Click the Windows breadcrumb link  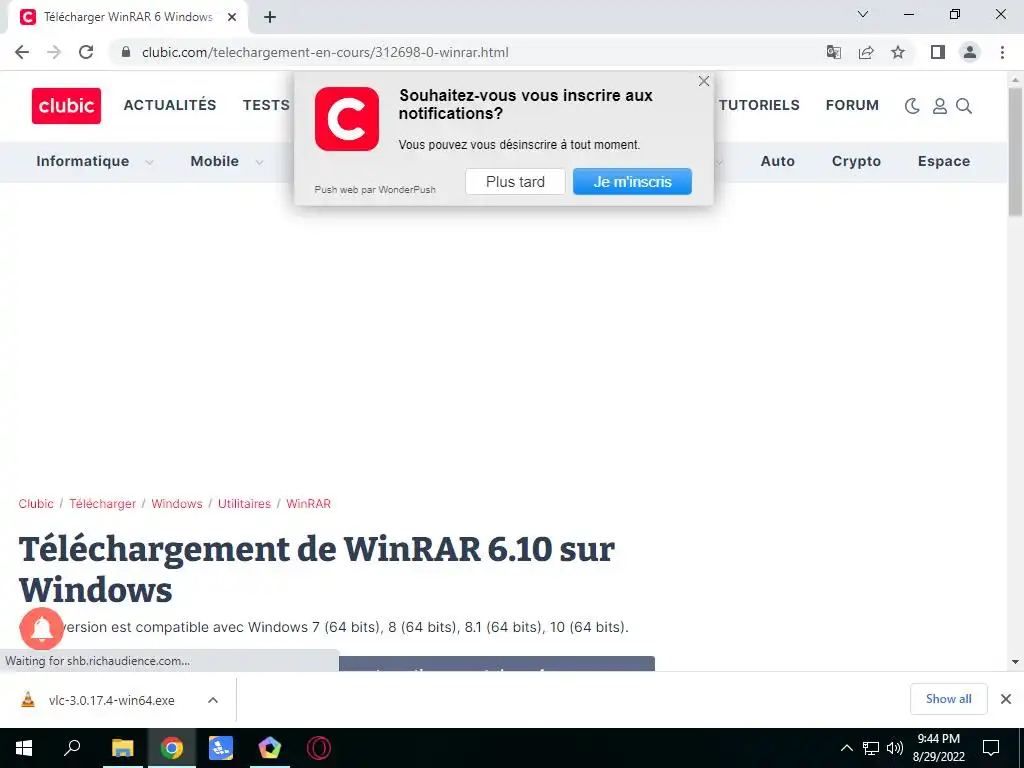coord(177,504)
